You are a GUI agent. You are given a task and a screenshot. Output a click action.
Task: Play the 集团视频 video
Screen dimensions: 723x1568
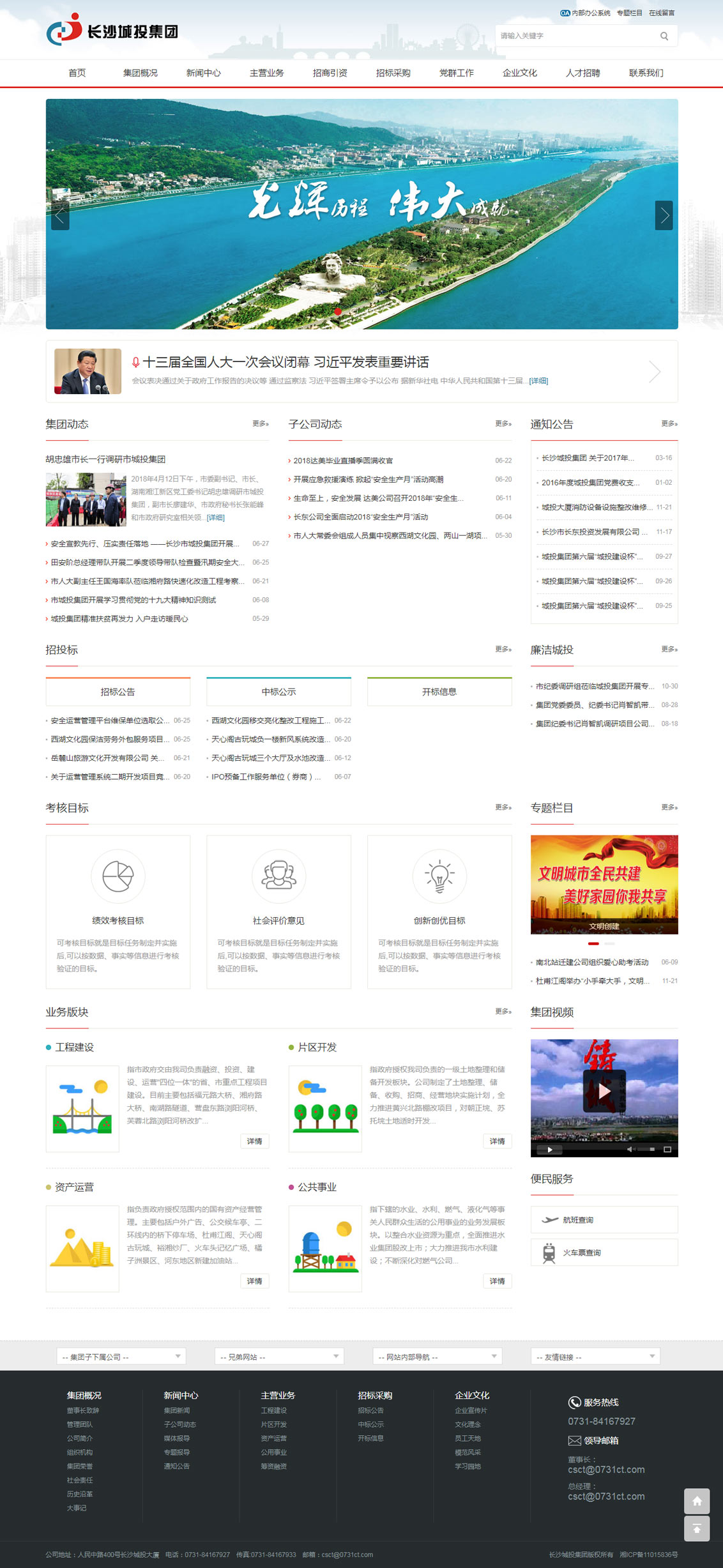pyautogui.click(x=604, y=1092)
